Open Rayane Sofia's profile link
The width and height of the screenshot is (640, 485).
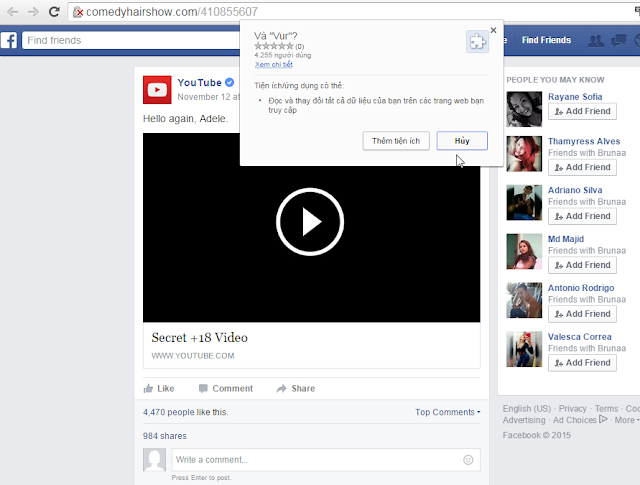(575, 97)
